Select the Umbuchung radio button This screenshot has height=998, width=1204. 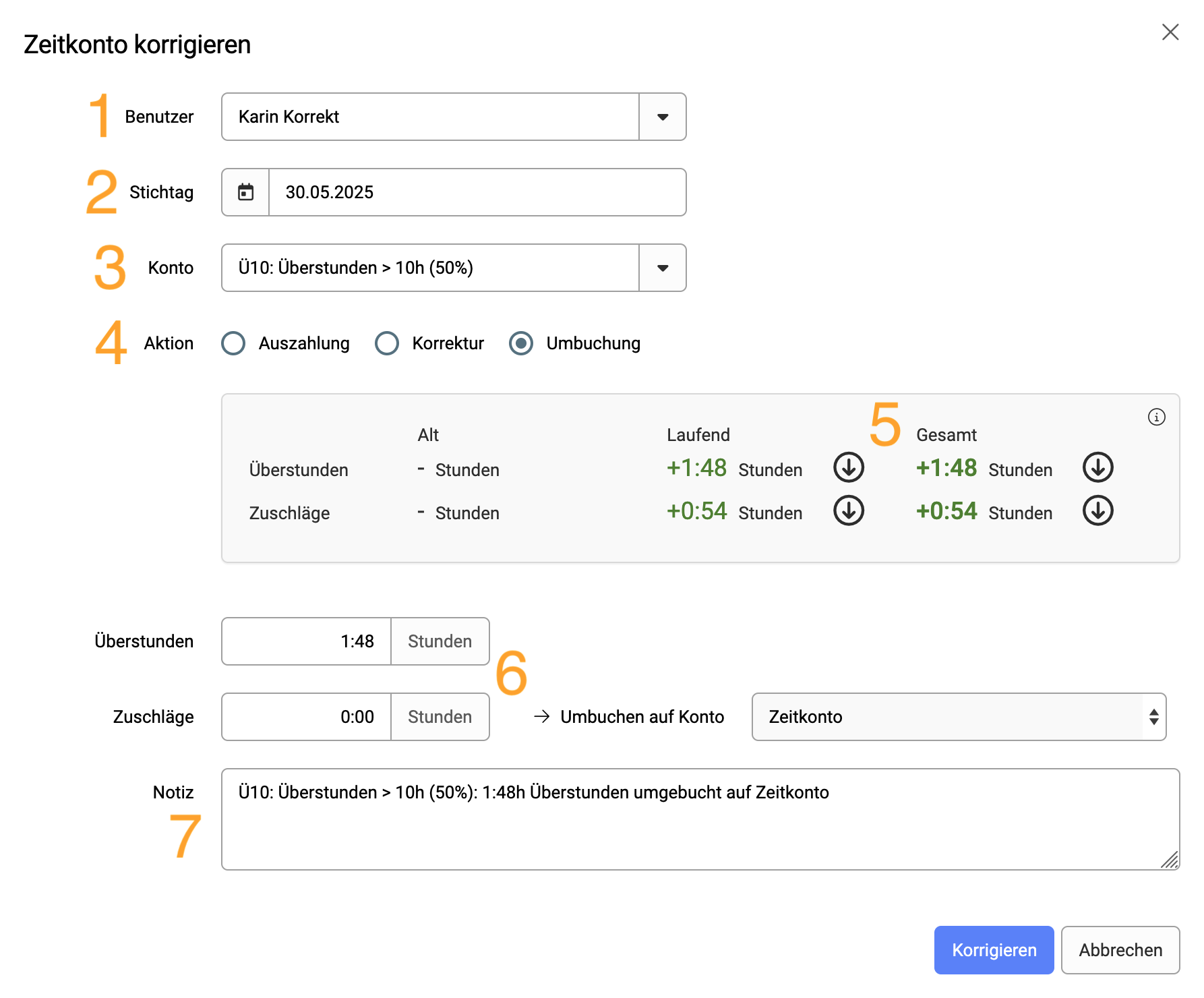(521, 343)
